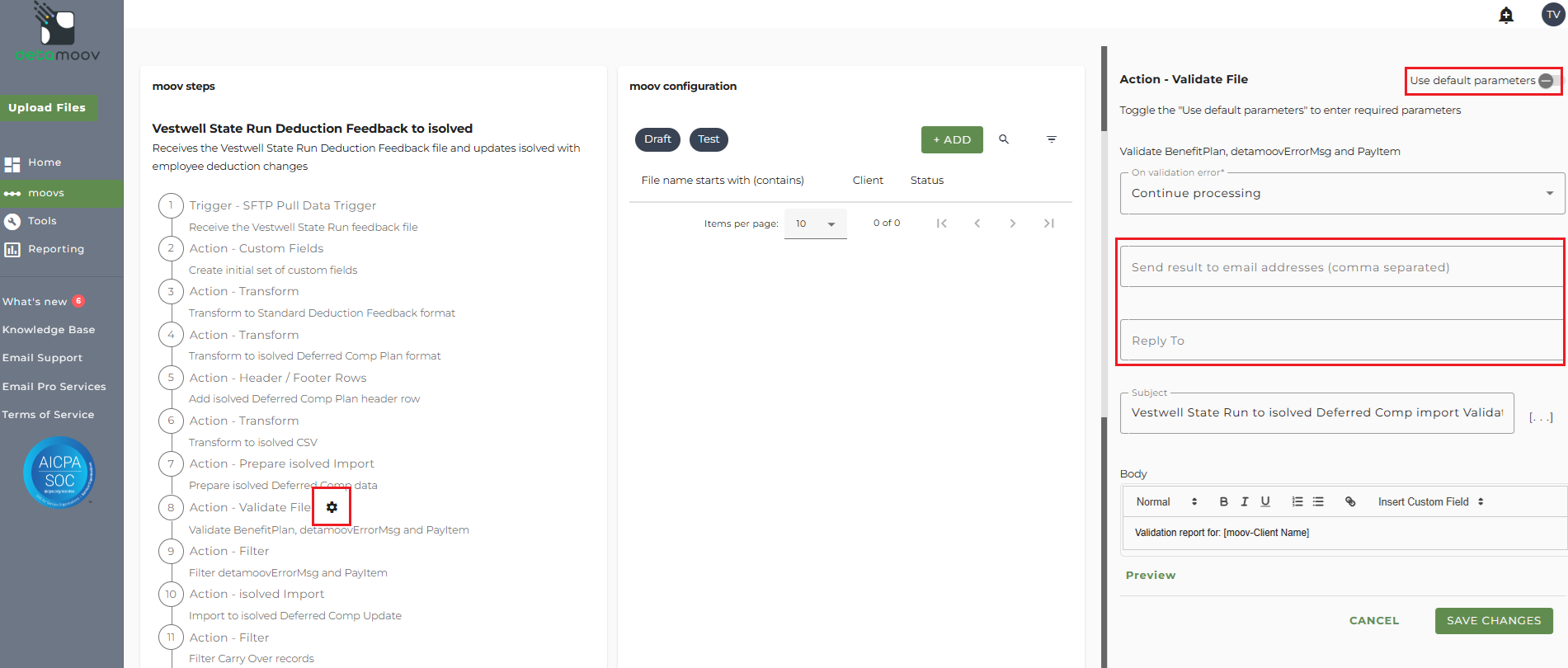Open the Terms of Service link
Screen dimensions: 1568x668
[48, 415]
